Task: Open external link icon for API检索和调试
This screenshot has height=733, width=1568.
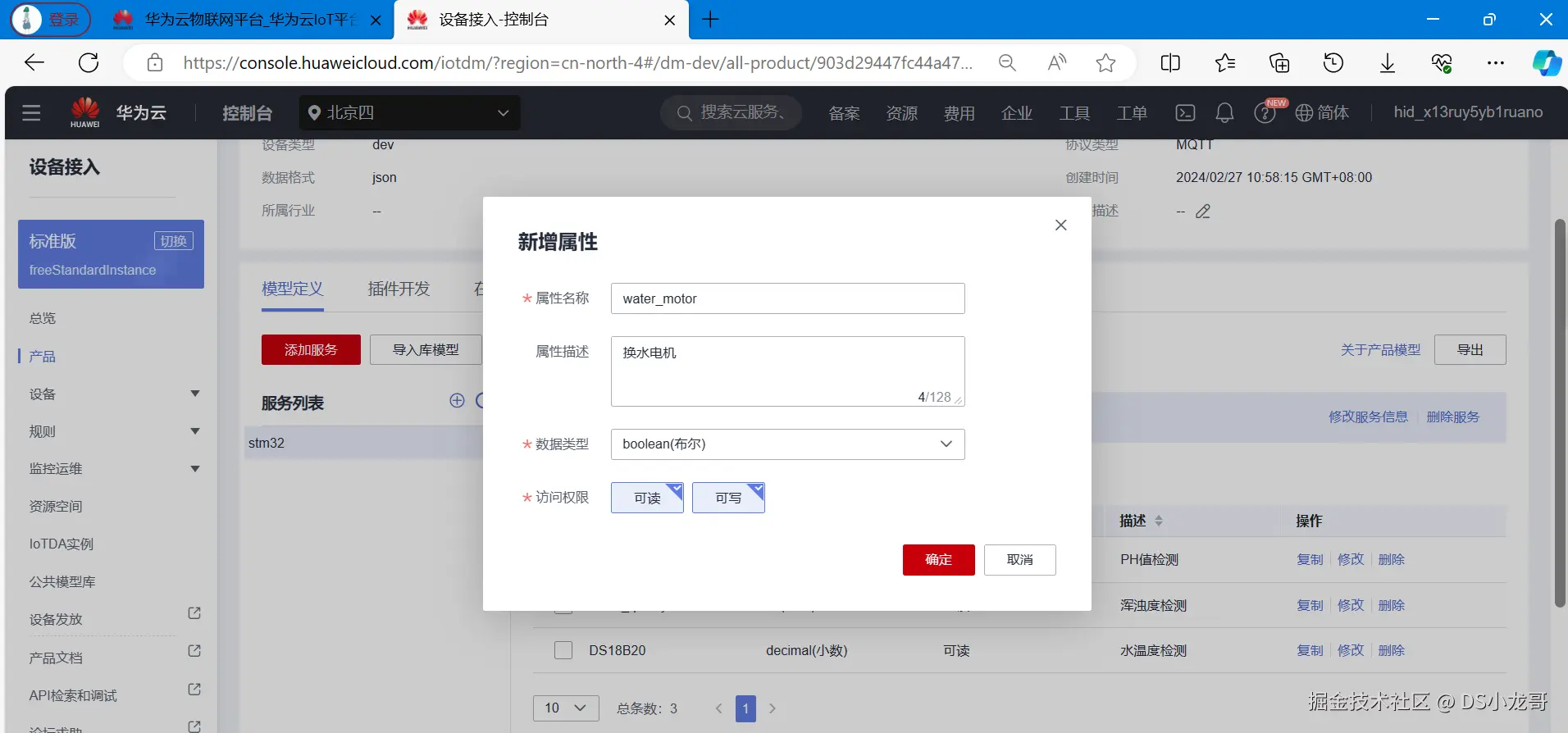Action: pos(194,690)
